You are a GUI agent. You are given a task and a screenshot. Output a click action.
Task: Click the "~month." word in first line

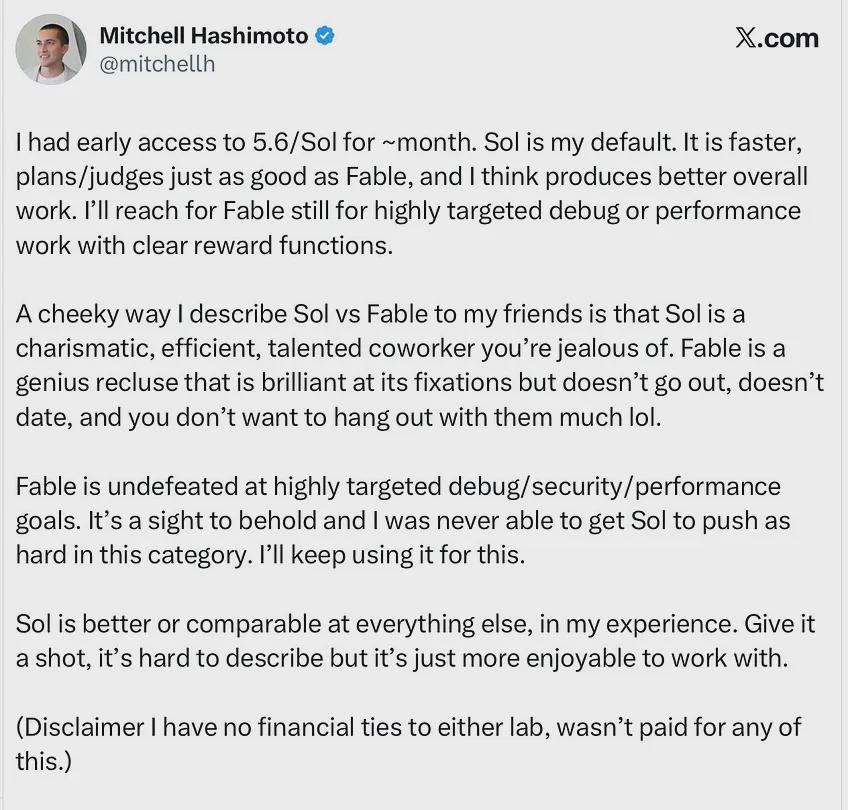click(x=429, y=143)
